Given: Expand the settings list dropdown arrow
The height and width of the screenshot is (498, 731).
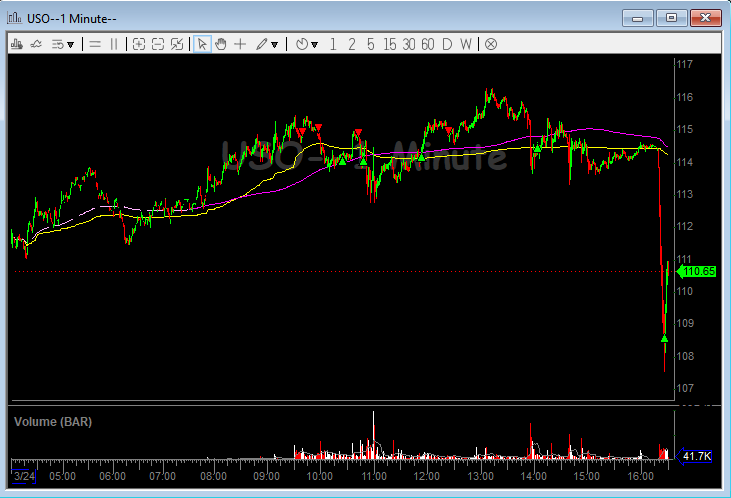Looking at the screenshot, I should click(70, 45).
